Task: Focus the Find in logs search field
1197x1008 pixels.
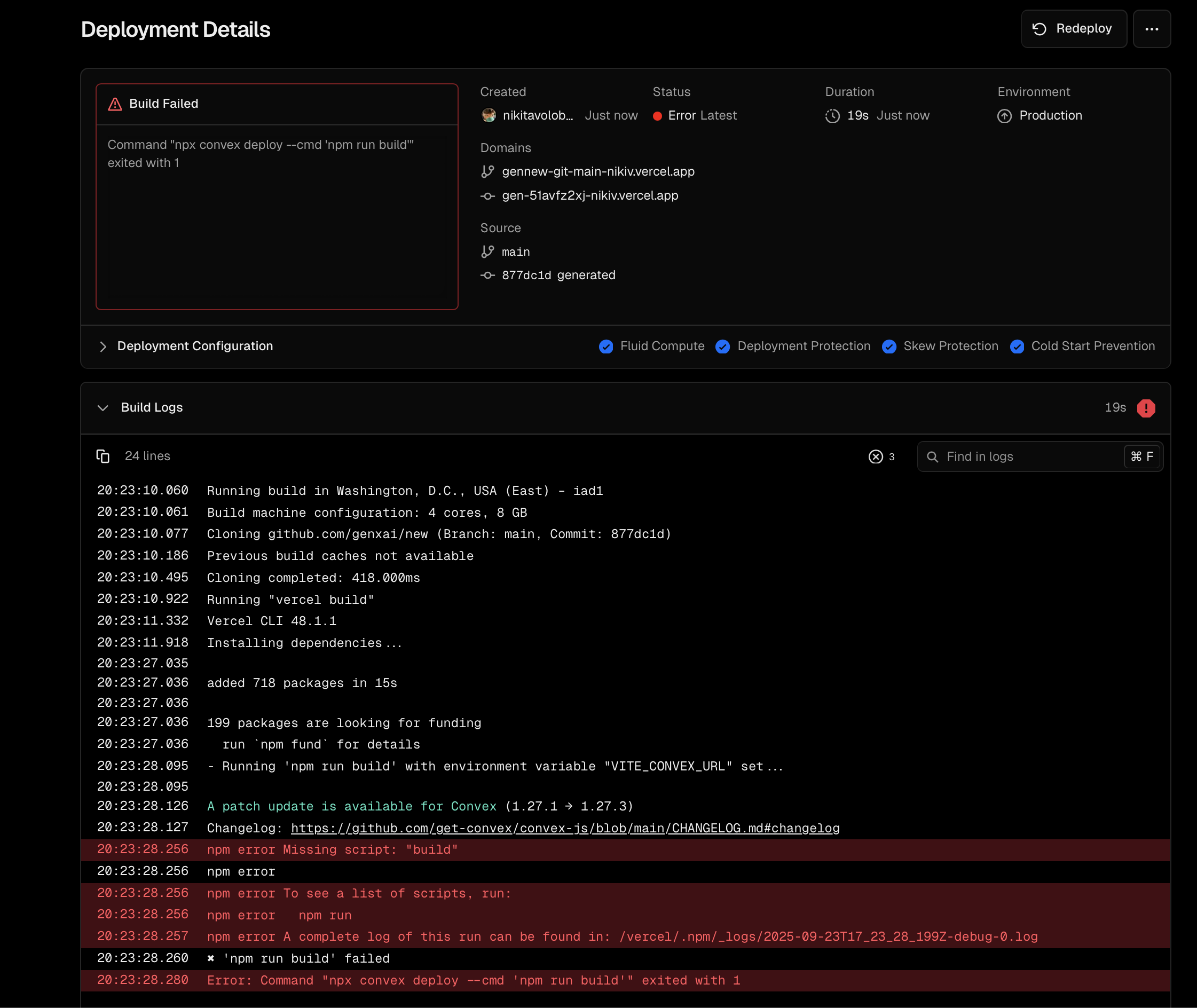Action: (1040, 456)
